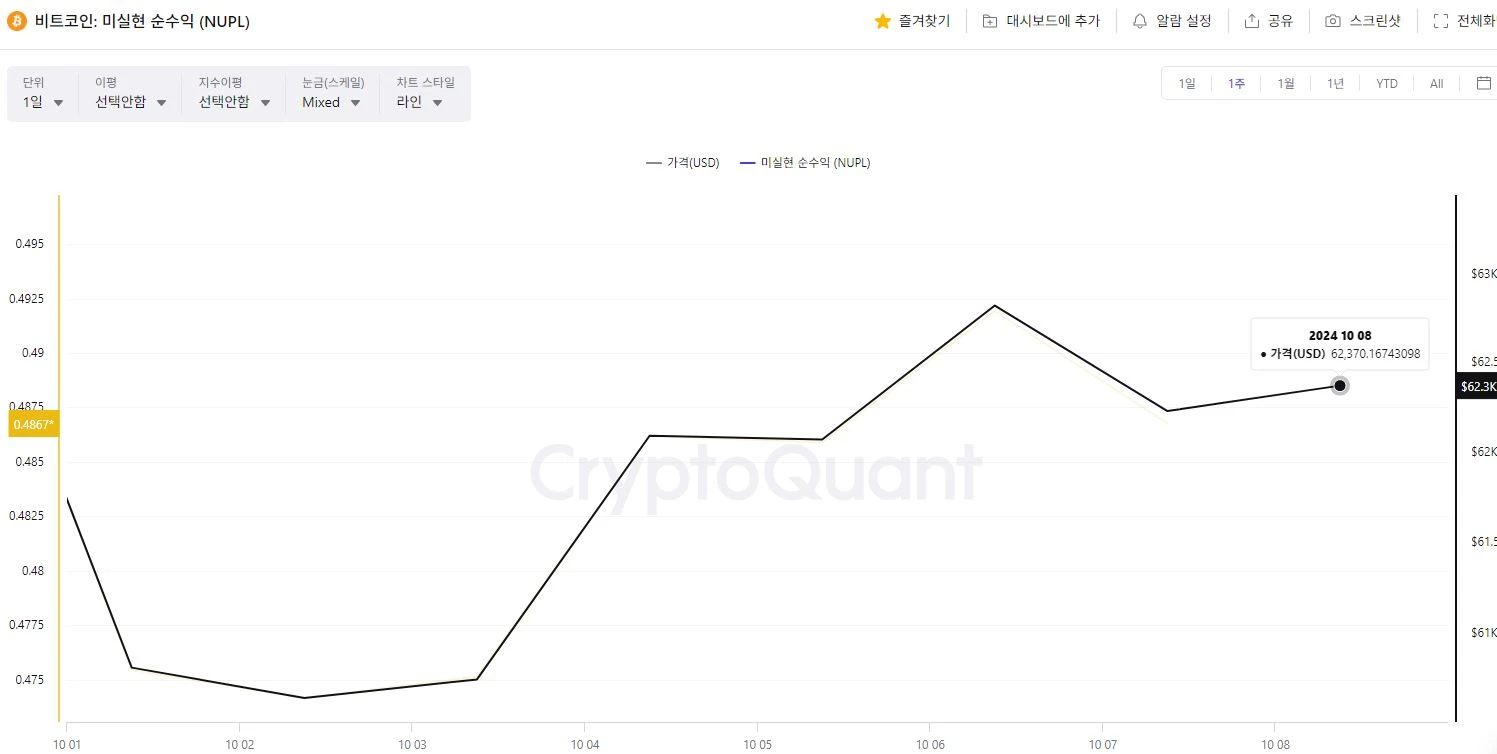
Task: Click the alarm bell icon
Action: point(1140,21)
